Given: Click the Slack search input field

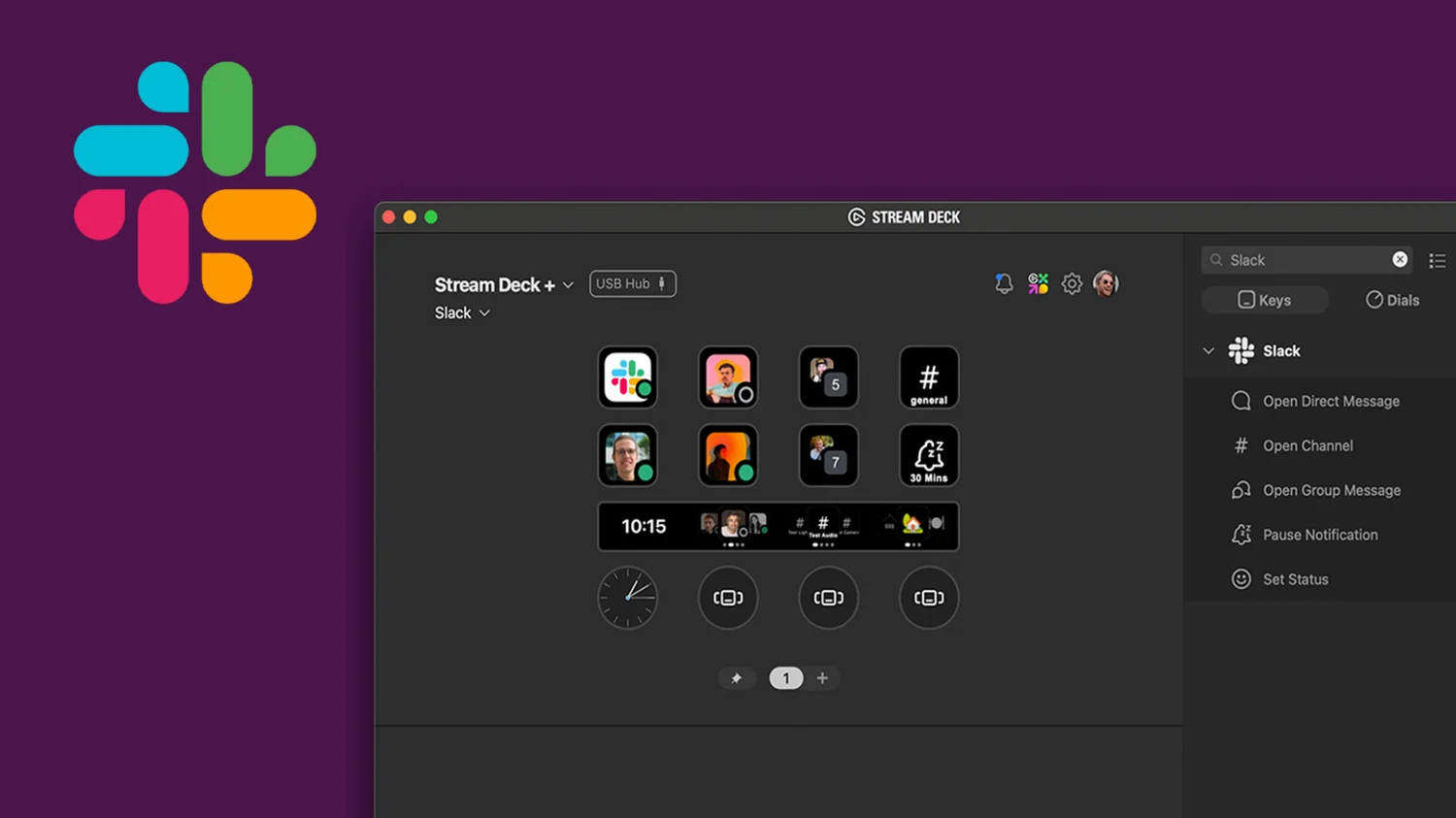Looking at the screenshot, I should click(x=1307, y=260).
